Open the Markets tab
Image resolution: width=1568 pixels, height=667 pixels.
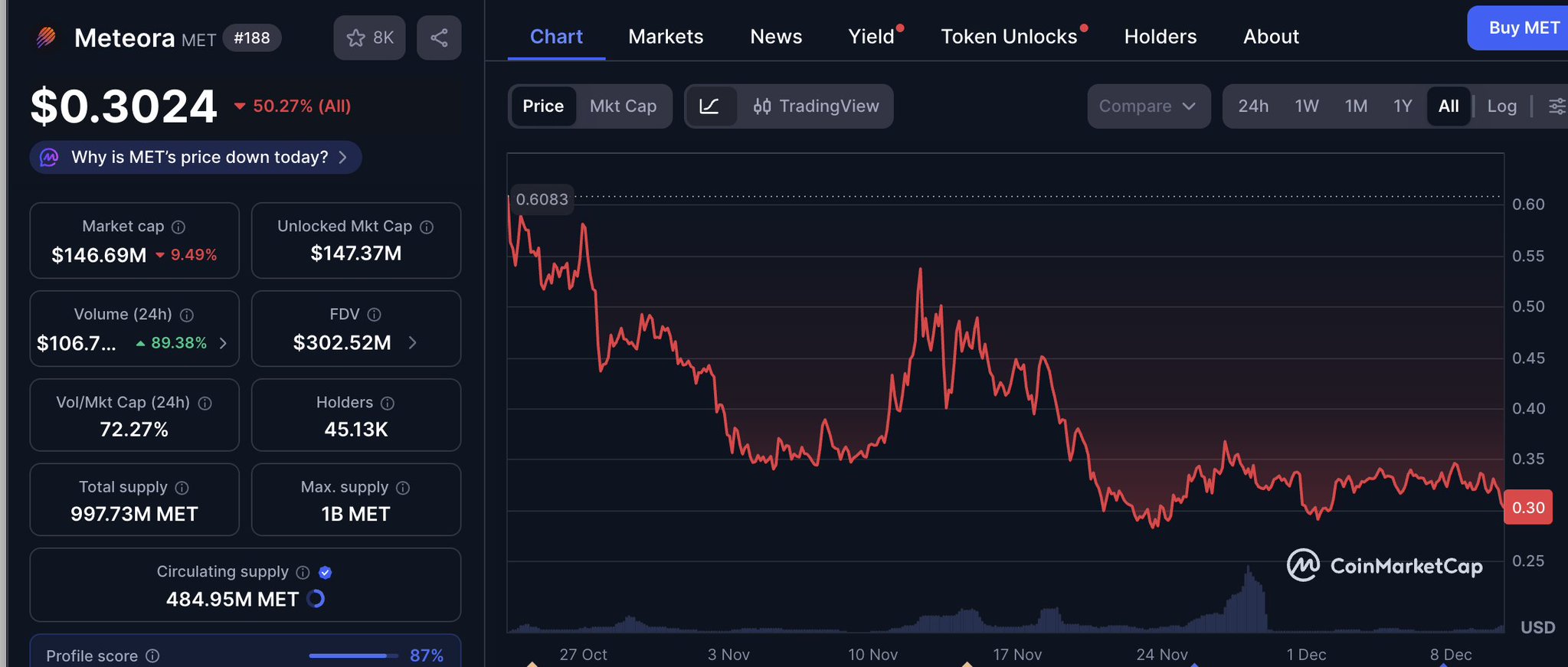pyautogui.click(x=665, y=37)
